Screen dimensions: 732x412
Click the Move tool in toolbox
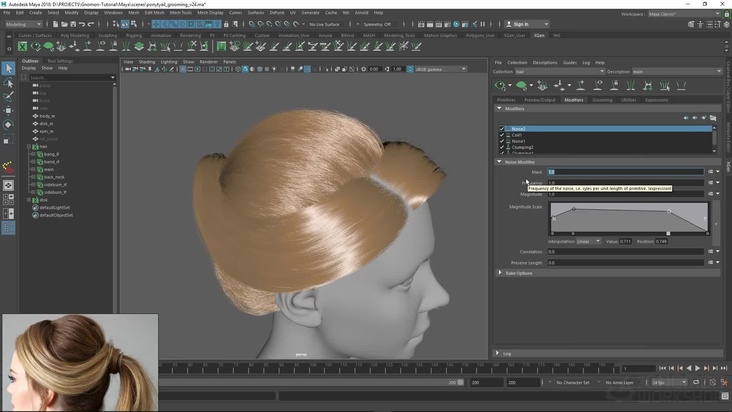tap(8, 111)
